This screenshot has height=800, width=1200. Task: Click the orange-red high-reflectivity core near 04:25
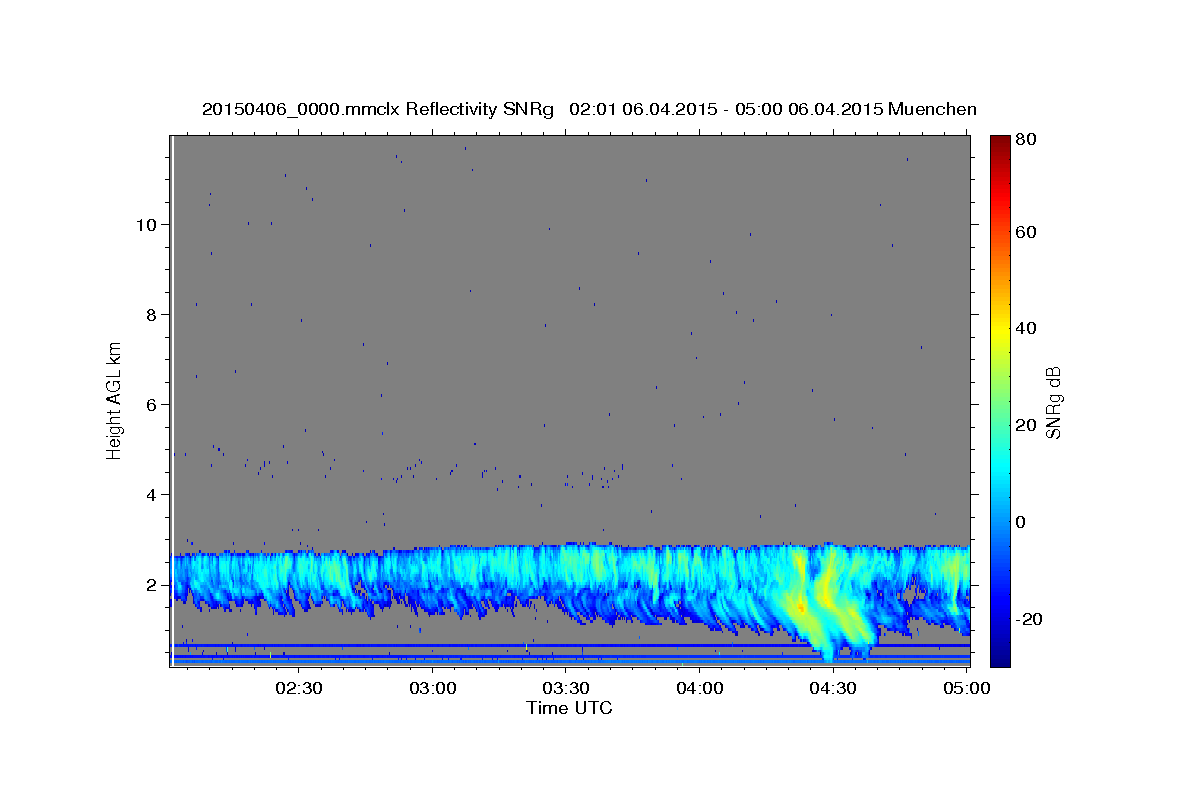pyautogui.click(x=800, y=606)
